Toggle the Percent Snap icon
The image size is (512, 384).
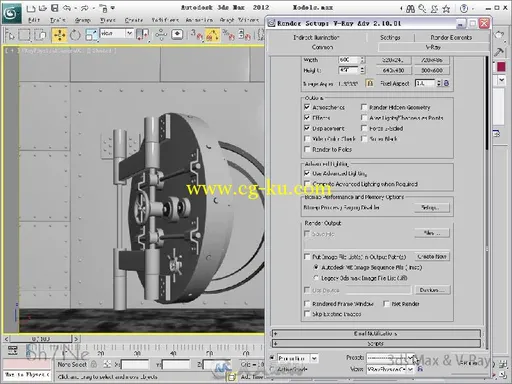tap(229, 35)
